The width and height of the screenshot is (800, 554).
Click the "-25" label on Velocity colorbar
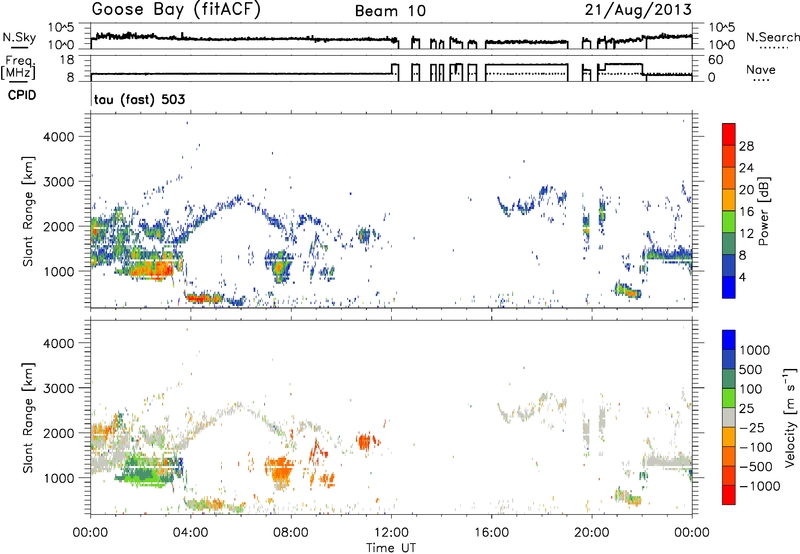(752, 427)
